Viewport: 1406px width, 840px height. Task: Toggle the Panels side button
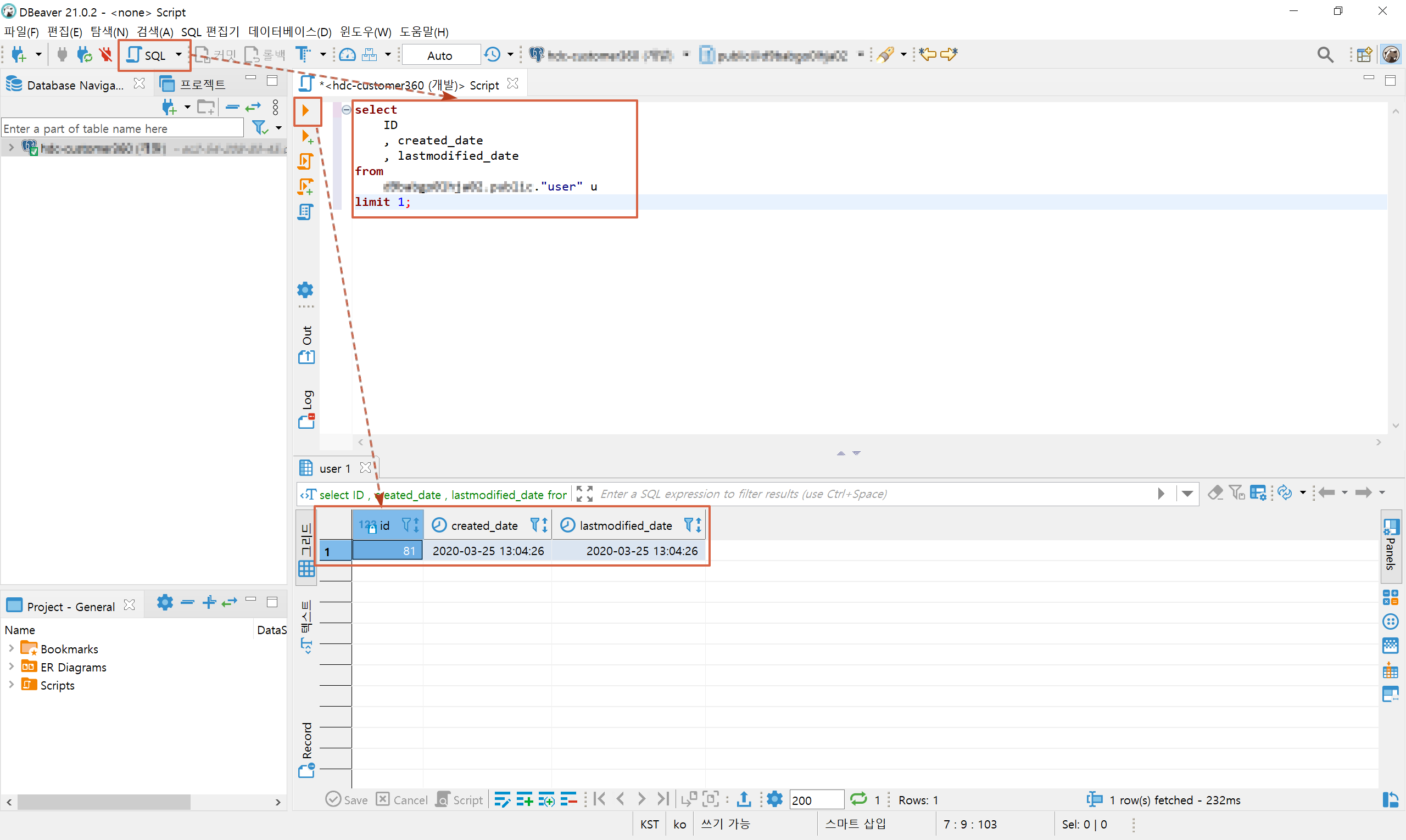point(1391,545)
